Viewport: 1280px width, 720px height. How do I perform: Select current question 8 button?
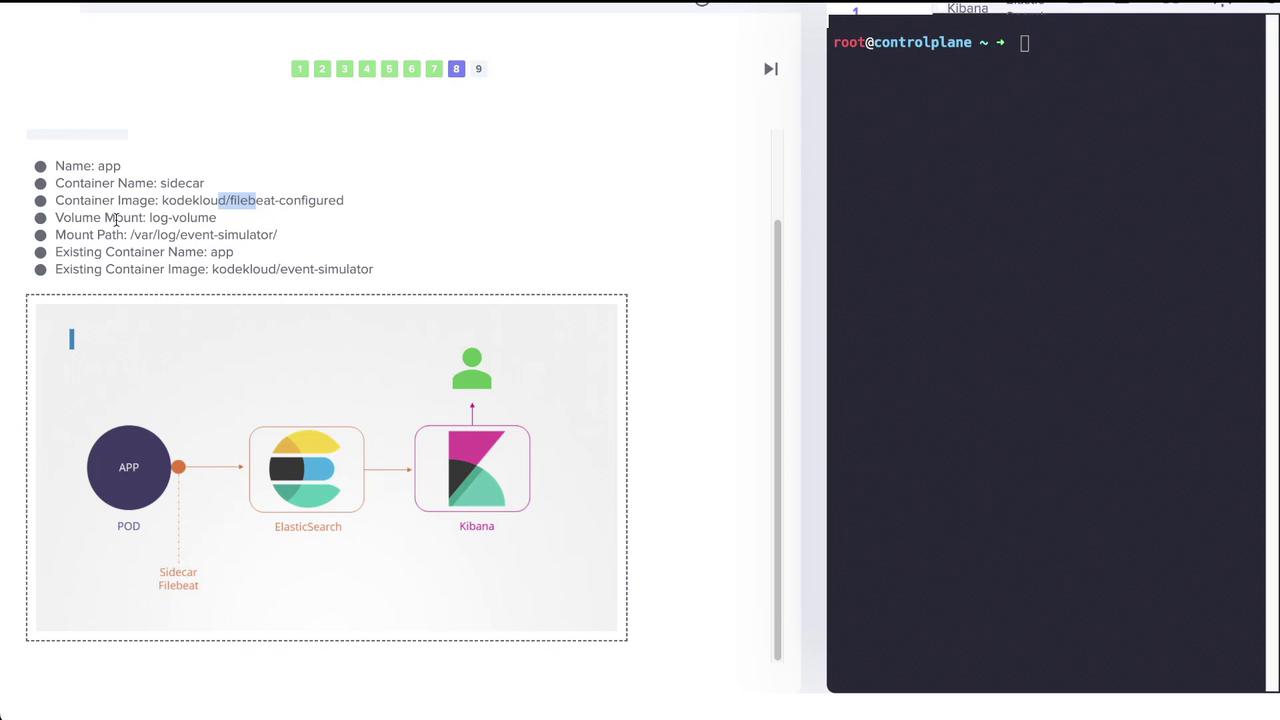(456, 69)
